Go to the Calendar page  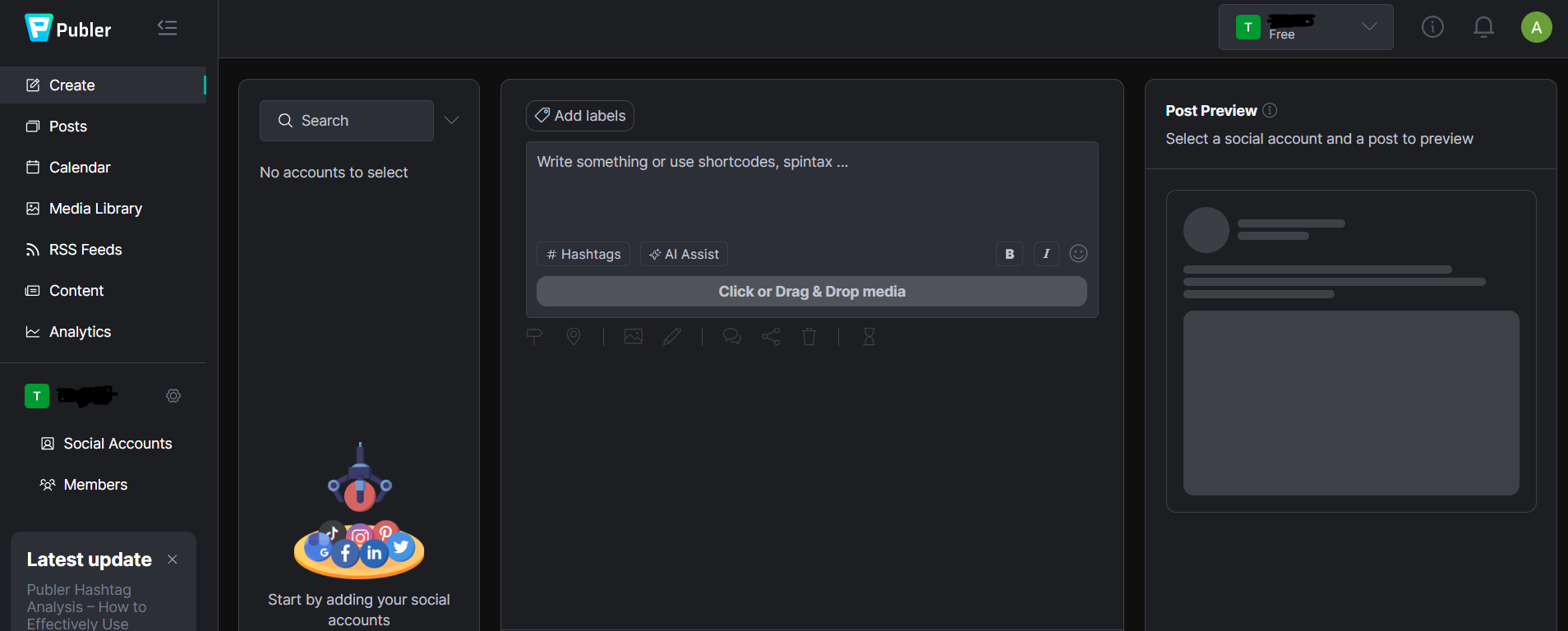[80, 168]
